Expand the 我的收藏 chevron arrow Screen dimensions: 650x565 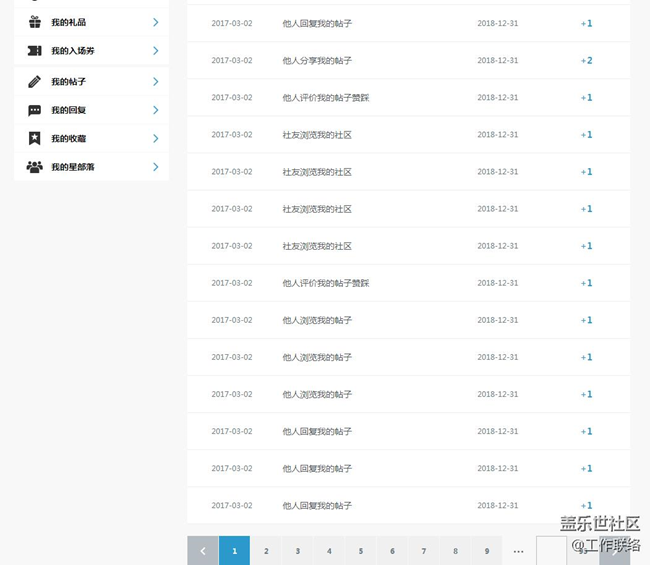[155, 138]
